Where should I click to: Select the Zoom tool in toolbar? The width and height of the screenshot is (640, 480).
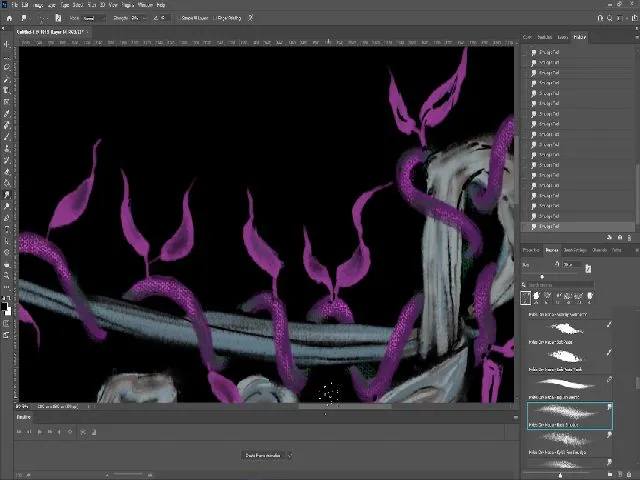[x=7, y=276]
